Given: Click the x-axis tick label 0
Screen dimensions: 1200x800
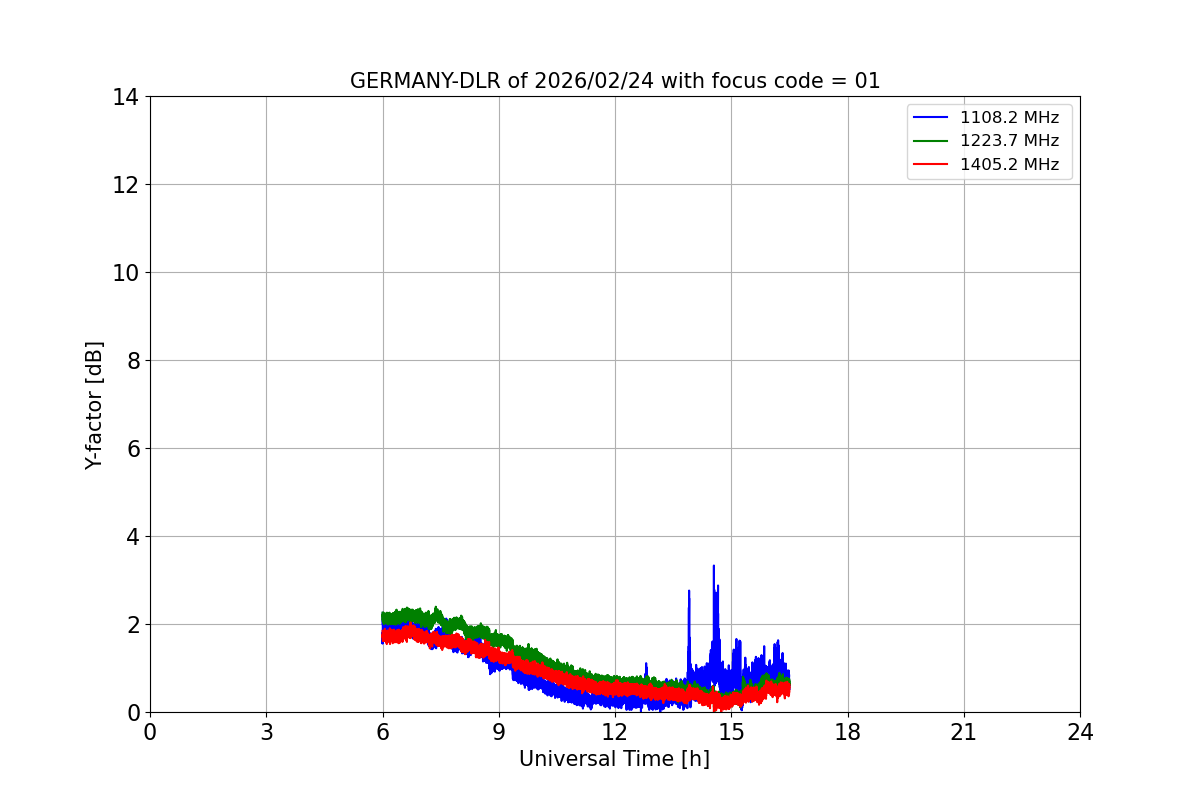Looking at the screenshot, I should point(150,732).
